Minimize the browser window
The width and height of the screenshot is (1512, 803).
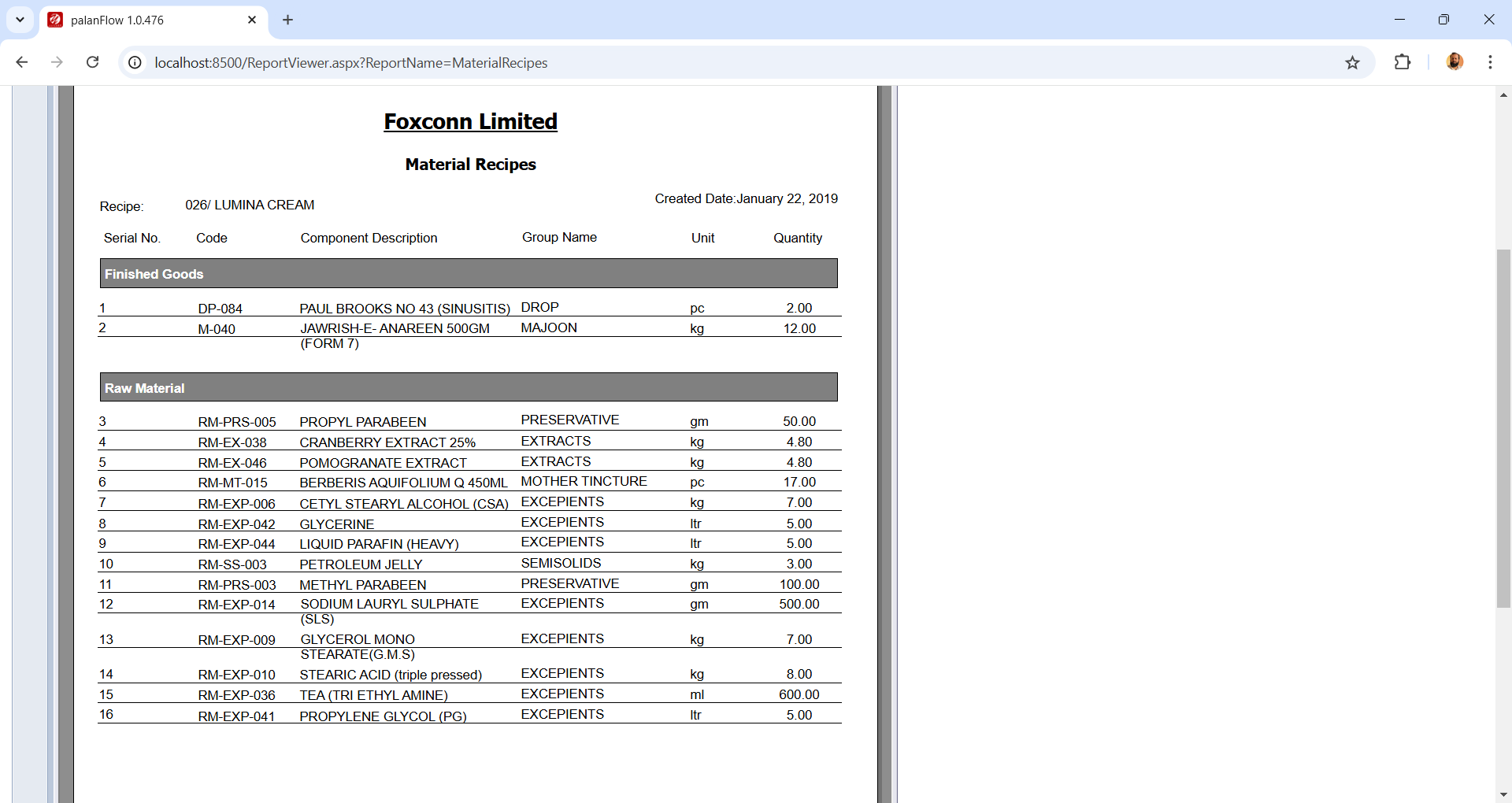coord(1399,20)
